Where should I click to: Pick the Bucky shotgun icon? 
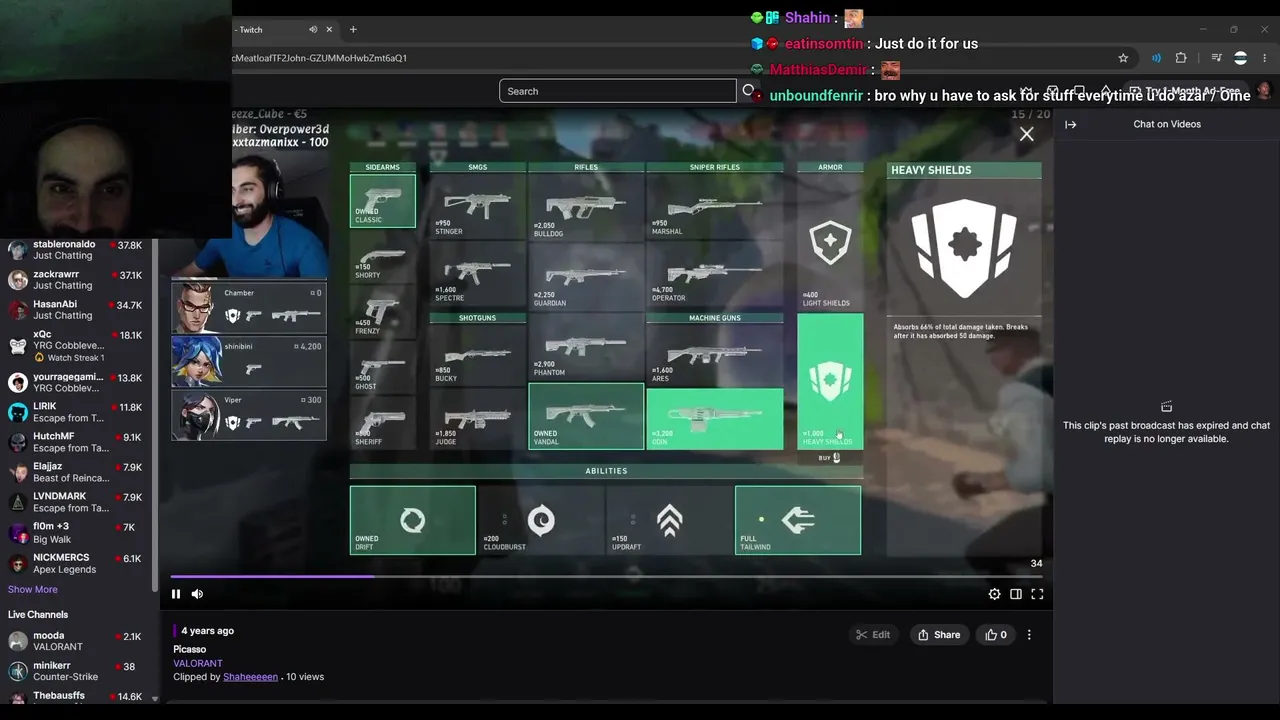[478, 354]
